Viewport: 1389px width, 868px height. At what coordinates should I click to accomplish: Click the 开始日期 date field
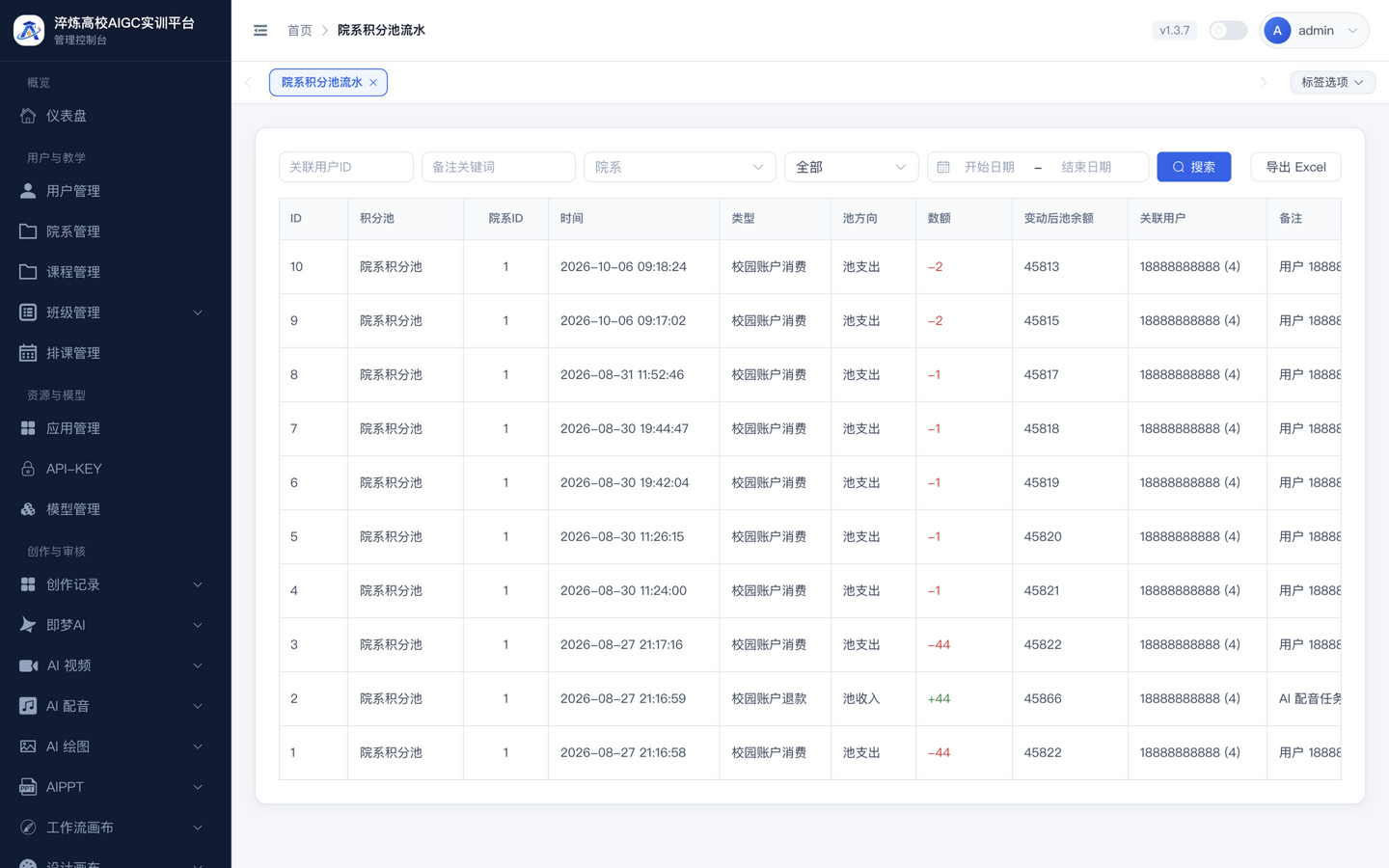coord(990,167)
